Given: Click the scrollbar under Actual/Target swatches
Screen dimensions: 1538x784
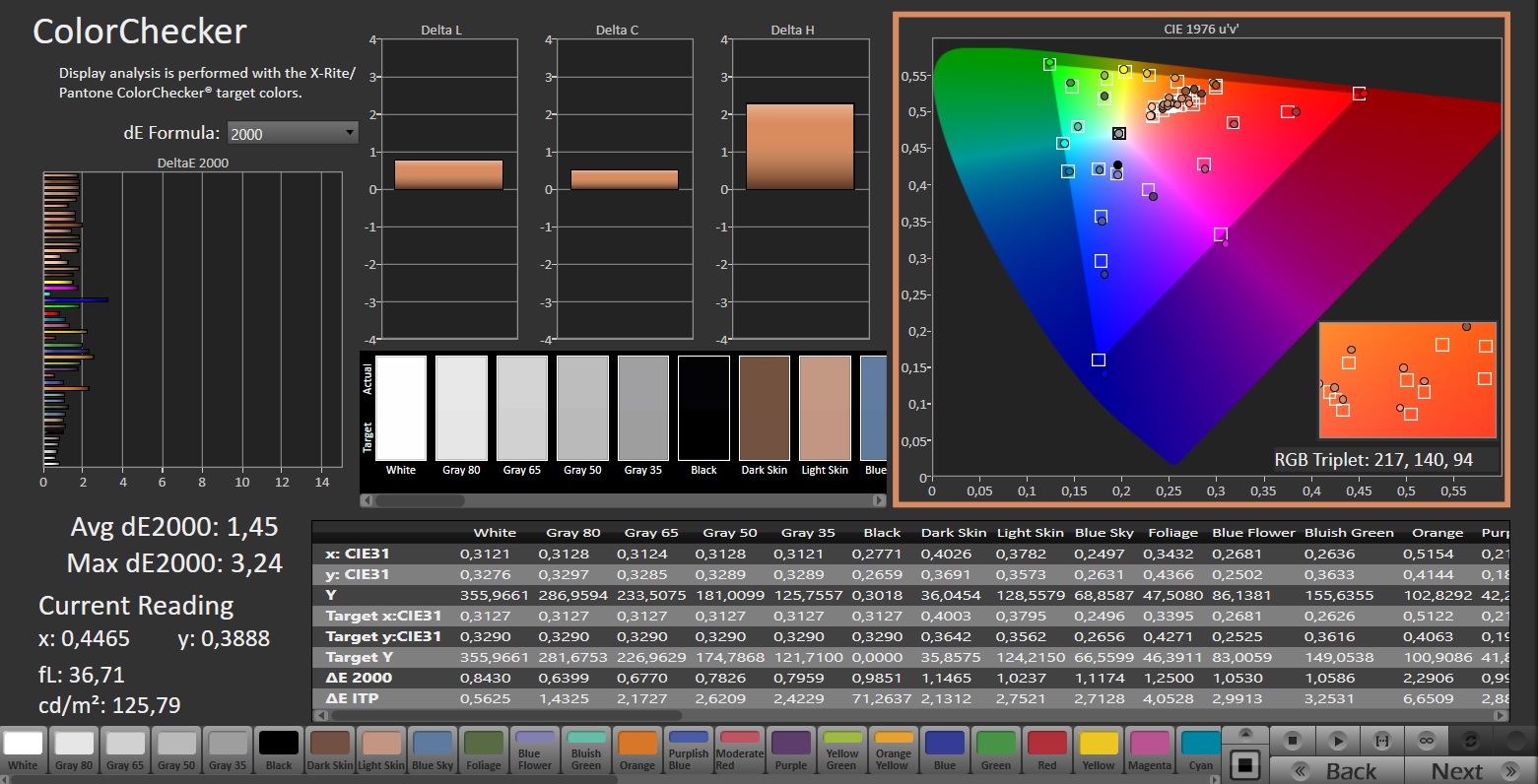Looking at the screenshot, I should (419, 500).
